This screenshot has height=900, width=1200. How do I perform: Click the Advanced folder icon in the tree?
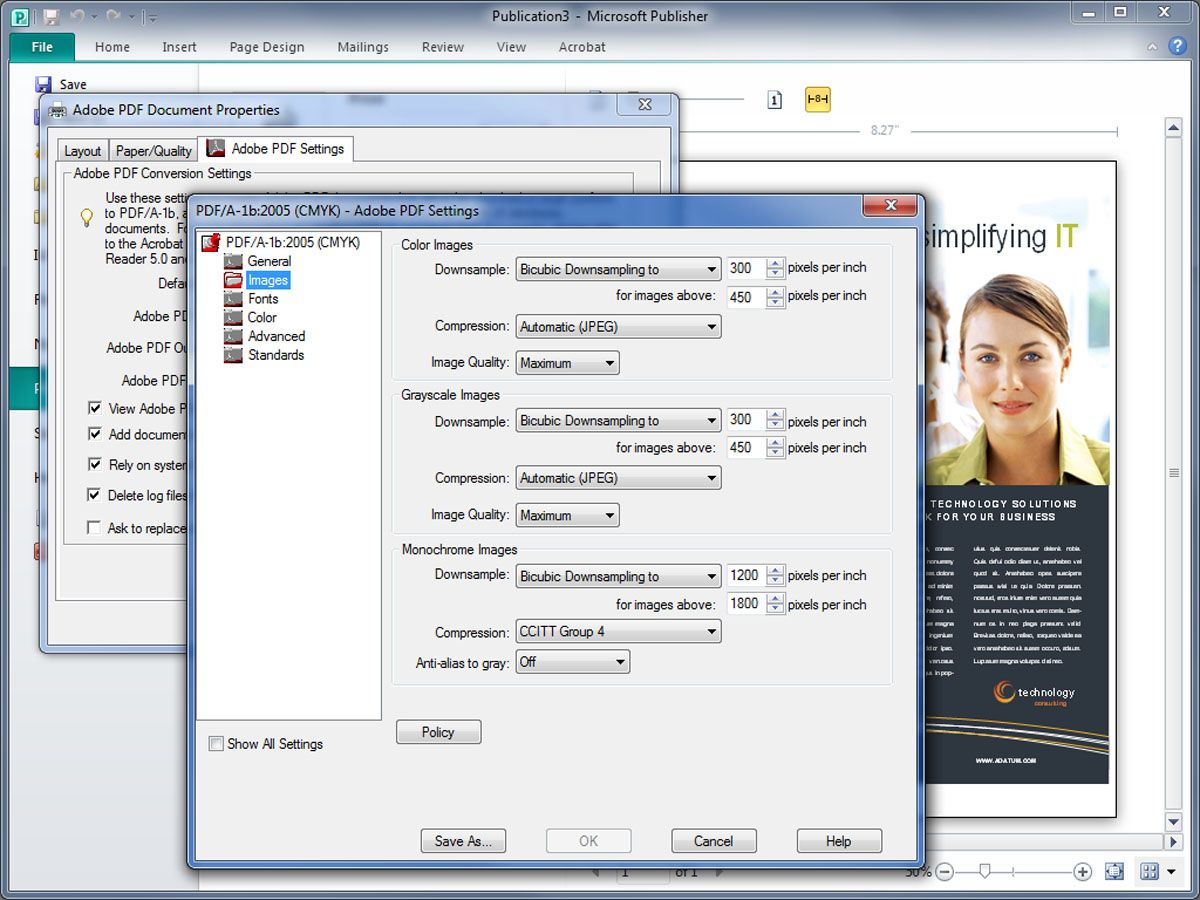pos(233,336)
